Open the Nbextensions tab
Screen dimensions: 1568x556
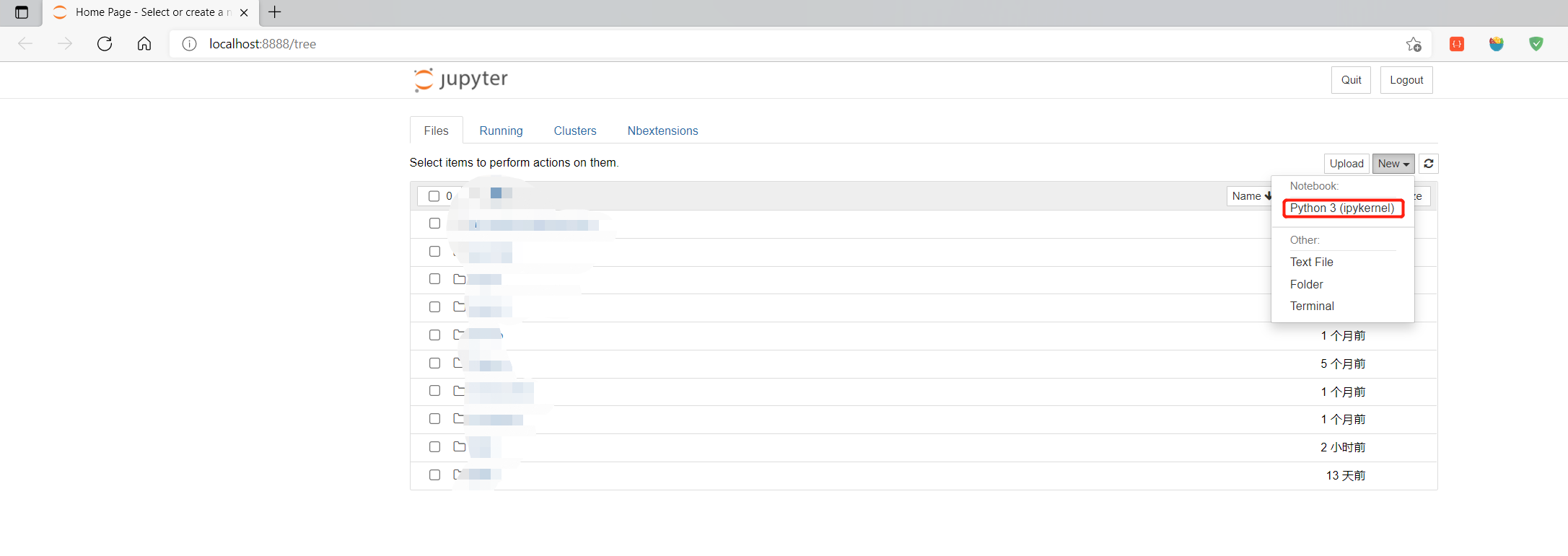(662, 131)
